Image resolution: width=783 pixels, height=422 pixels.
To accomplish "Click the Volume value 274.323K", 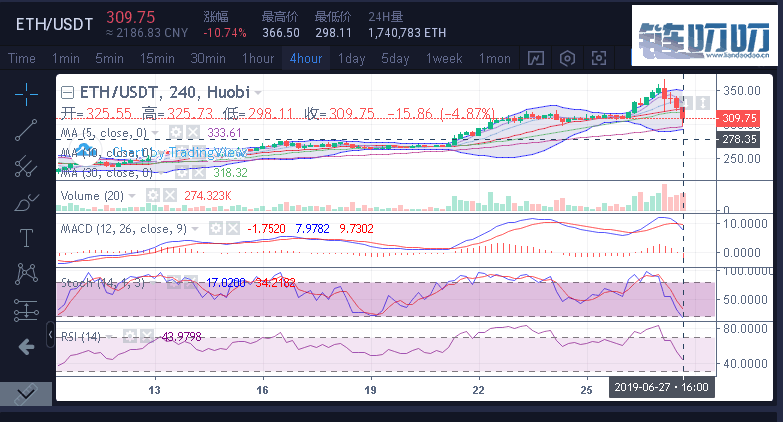I will (x=208, y=196).
